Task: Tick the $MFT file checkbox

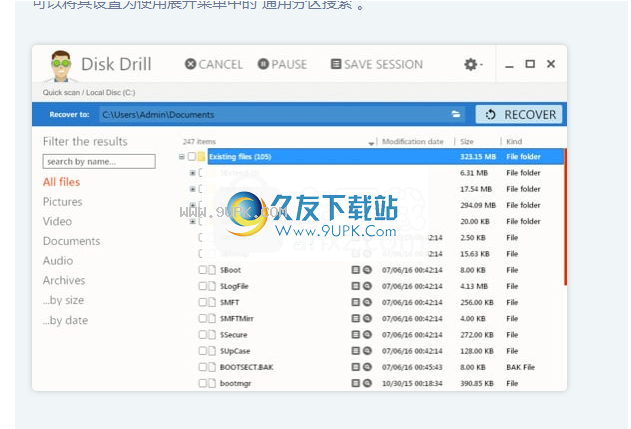Action: click(202, 302)
